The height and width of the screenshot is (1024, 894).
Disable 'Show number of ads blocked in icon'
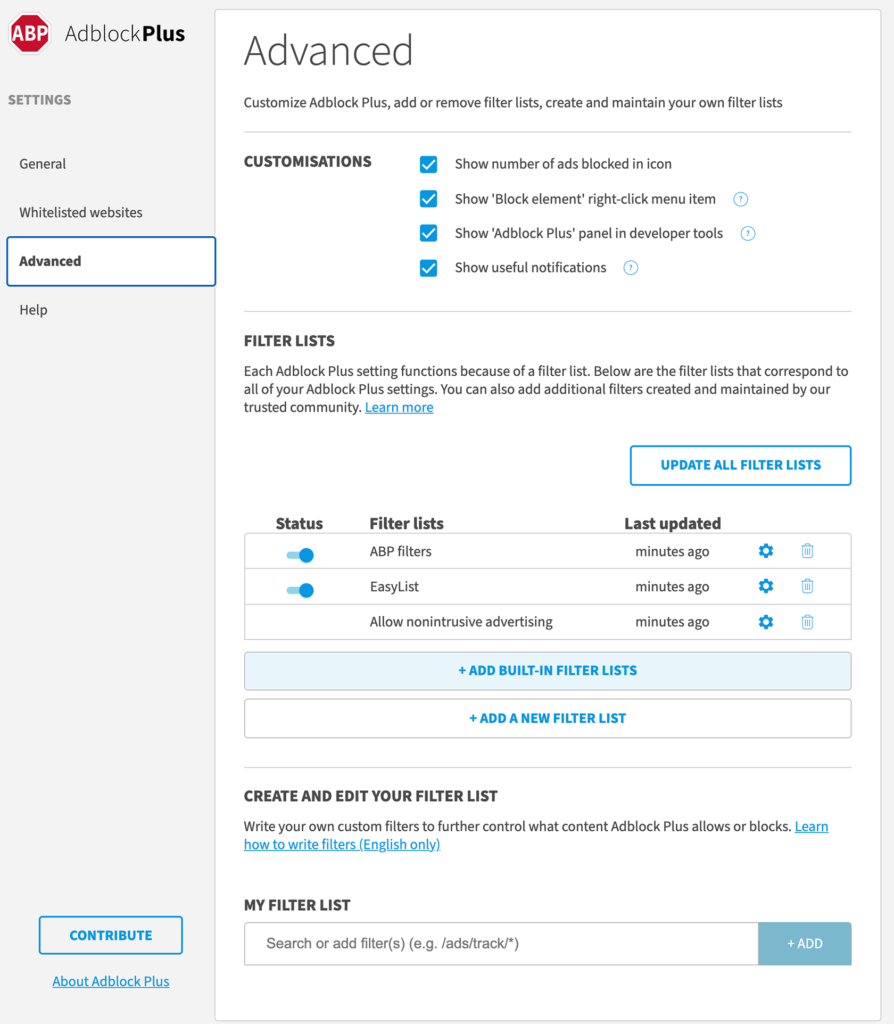pyautogui.click(x=428, y=164)
